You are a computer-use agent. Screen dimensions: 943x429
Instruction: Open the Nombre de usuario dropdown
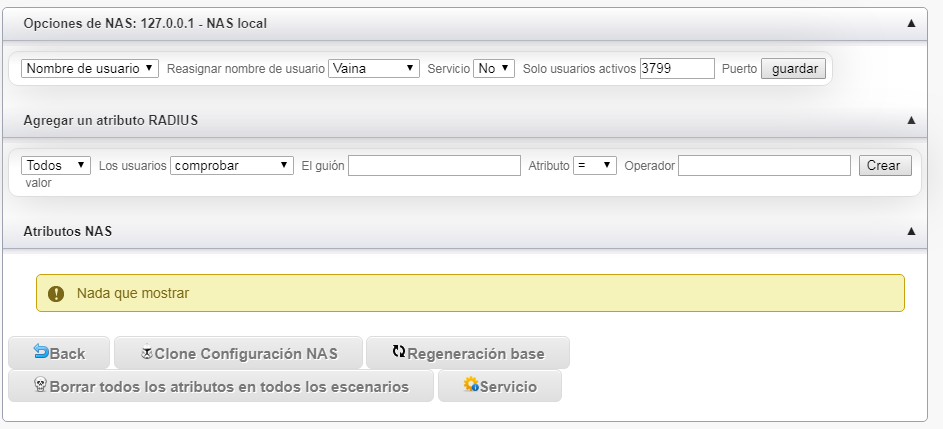[89, 69]
